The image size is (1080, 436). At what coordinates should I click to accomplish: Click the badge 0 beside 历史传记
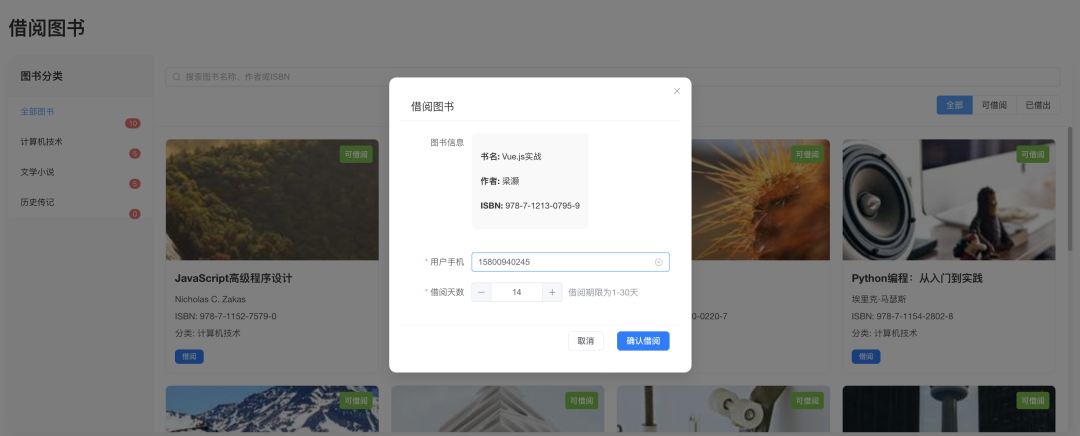135,214
